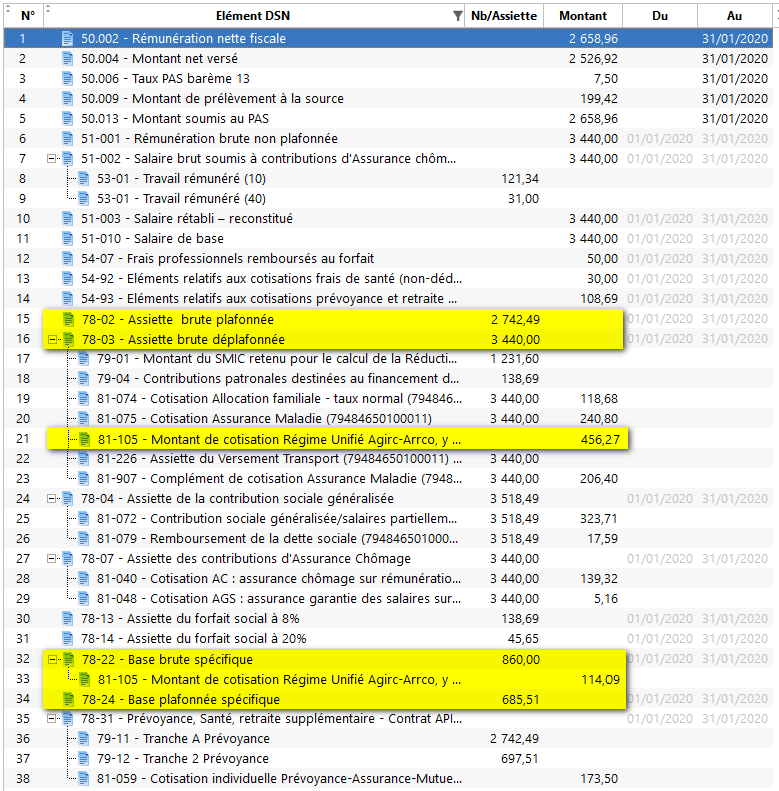The width and height of the screenshot is (779, 791).
Task: Click icon of 81-226 Assiette du Versement Transport
Action: [x=83, y=459]
